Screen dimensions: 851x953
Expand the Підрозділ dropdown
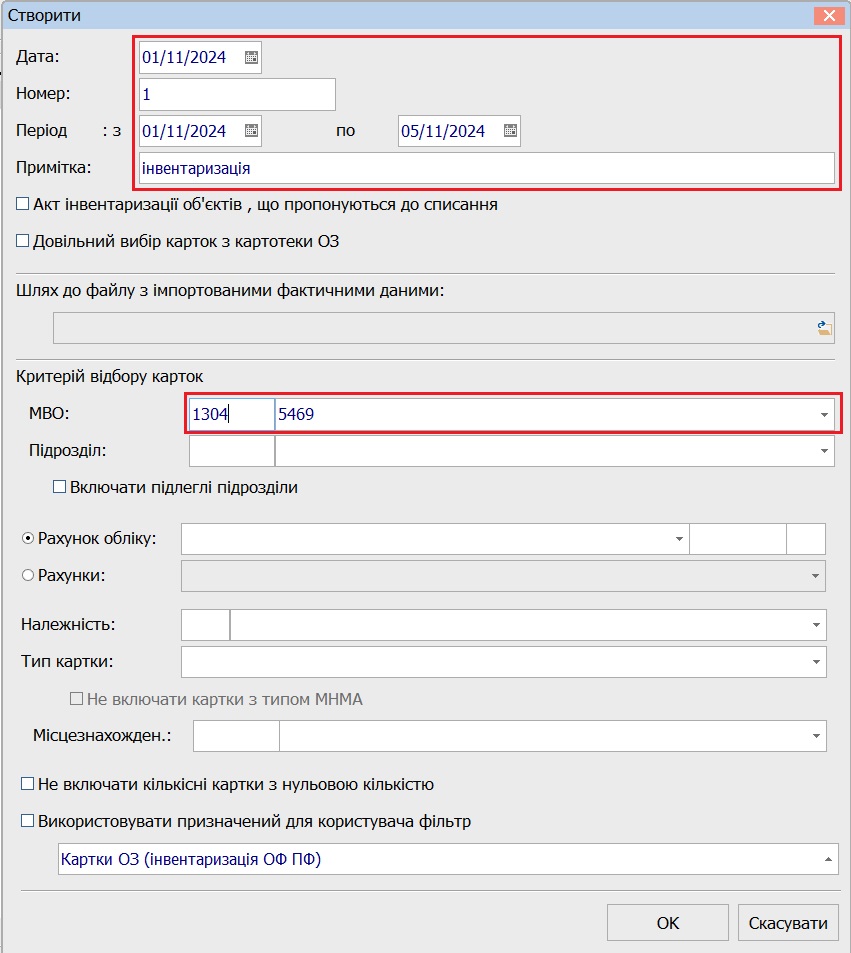pyautogui.click(x=824, y=452)
